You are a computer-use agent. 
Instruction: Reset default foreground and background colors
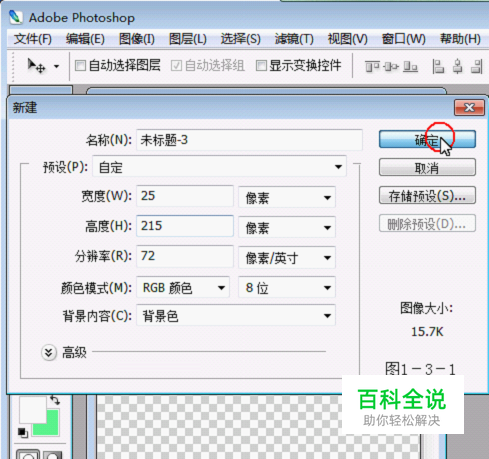click(x=23, y=432)
